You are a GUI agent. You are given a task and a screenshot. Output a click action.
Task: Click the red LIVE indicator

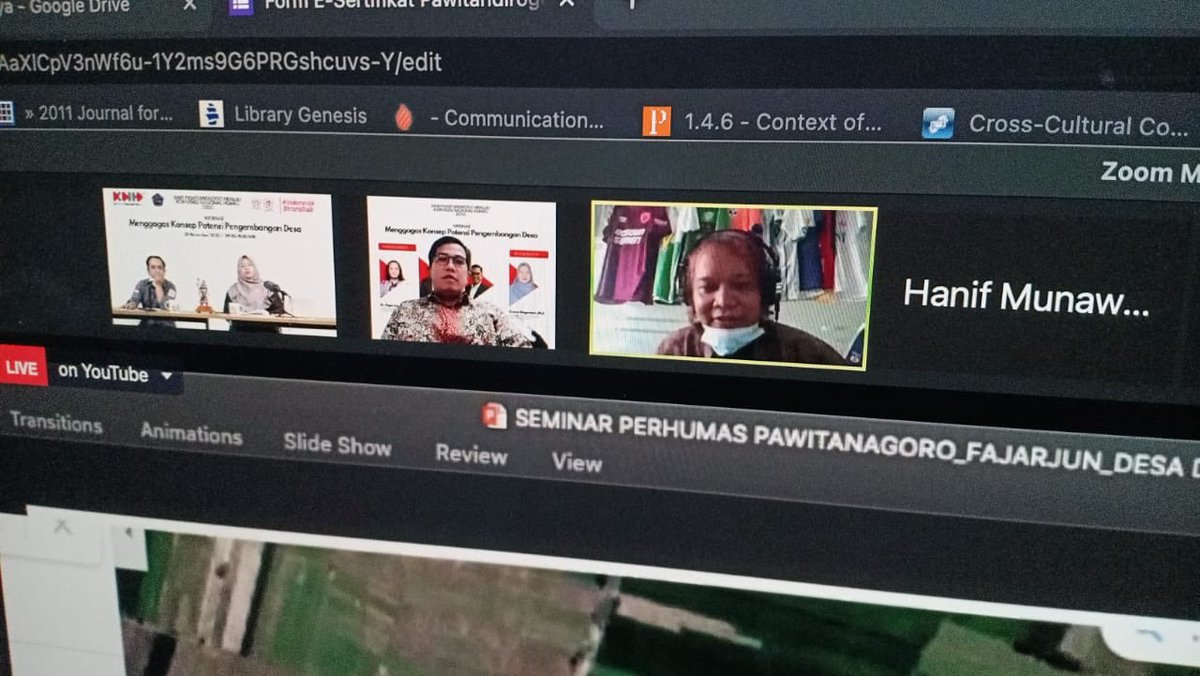pyautogui.click(x=22, y=366)
